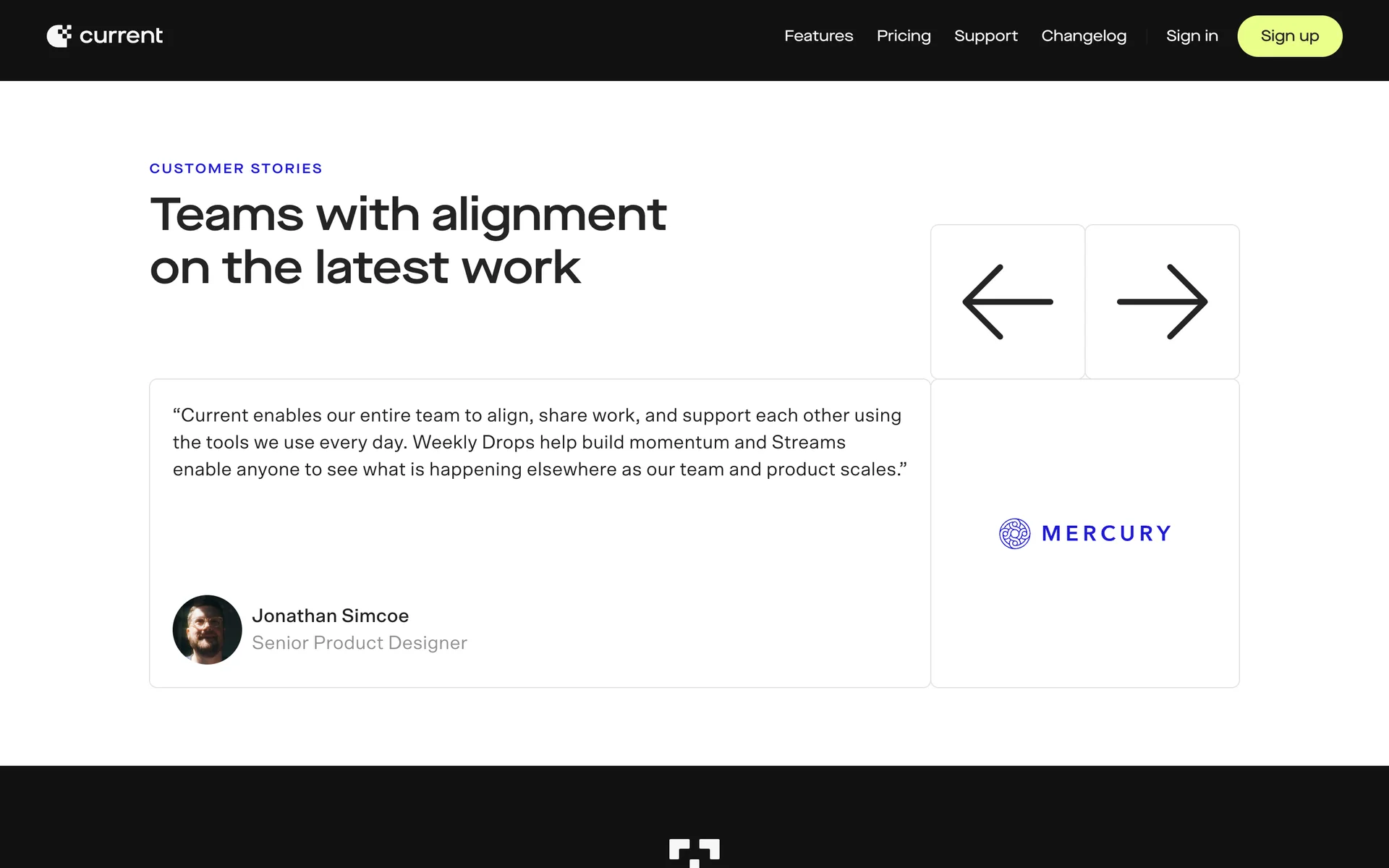Click the Mercury company logo card
The image size is (1389, 868).
click(1084, 533)
